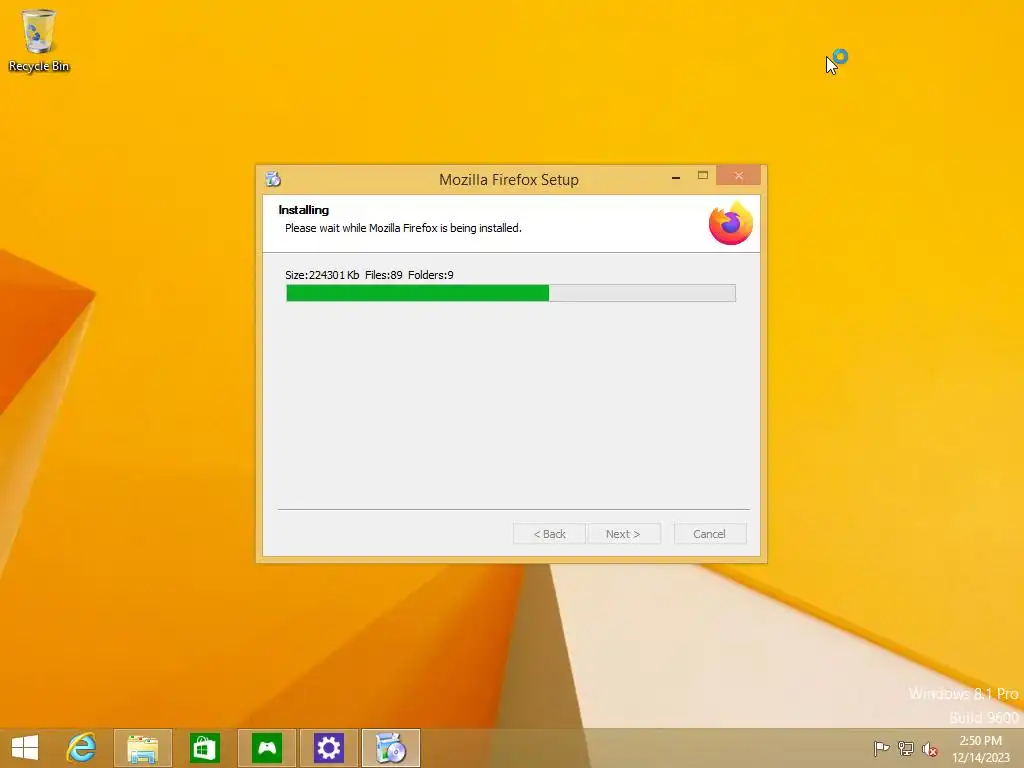Click the disabled < Back button
The image size is (1024, 768).
click(x=549, y=534)
